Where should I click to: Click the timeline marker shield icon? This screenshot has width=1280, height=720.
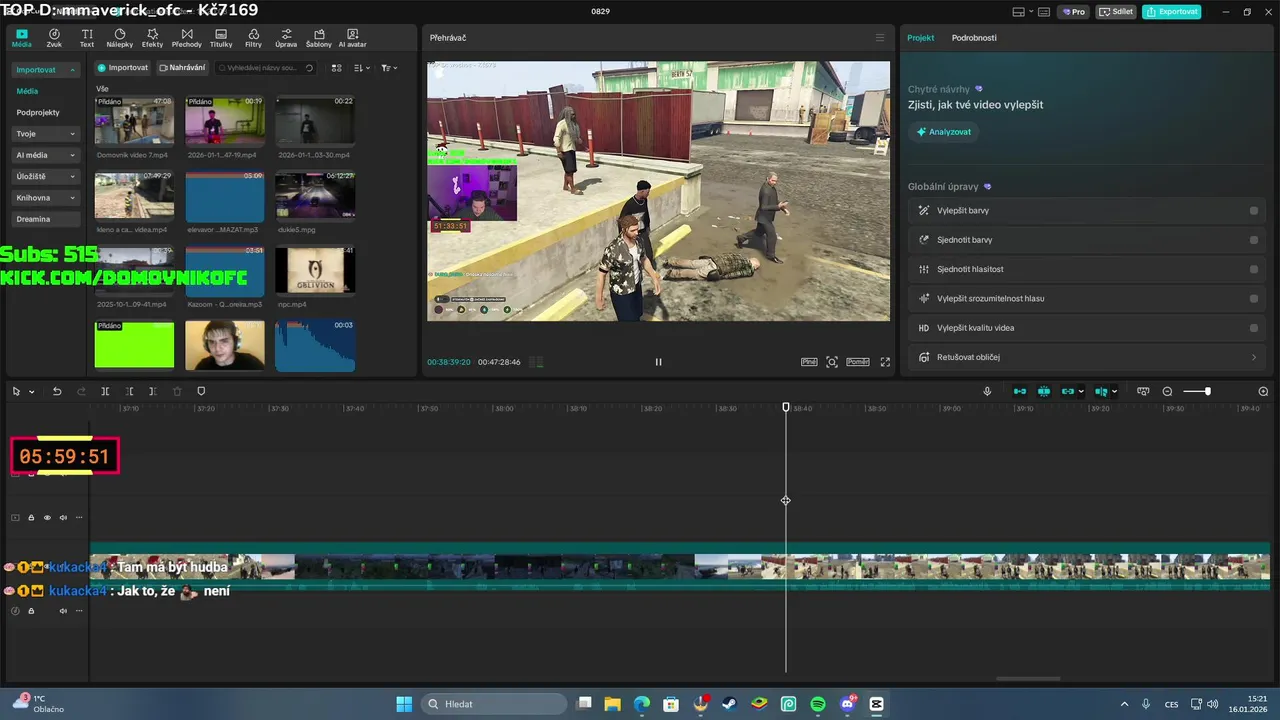(201, 391)
